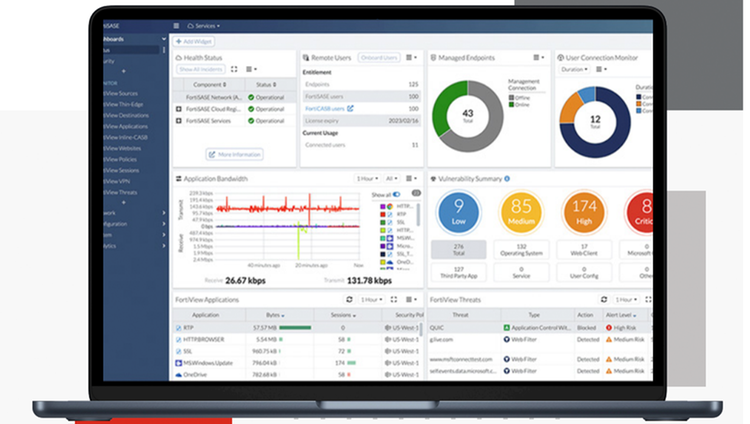Viewport: 750px width, 424px height.
Task: Open the FortiCASB users link
Action: click(x=325, y=109)
